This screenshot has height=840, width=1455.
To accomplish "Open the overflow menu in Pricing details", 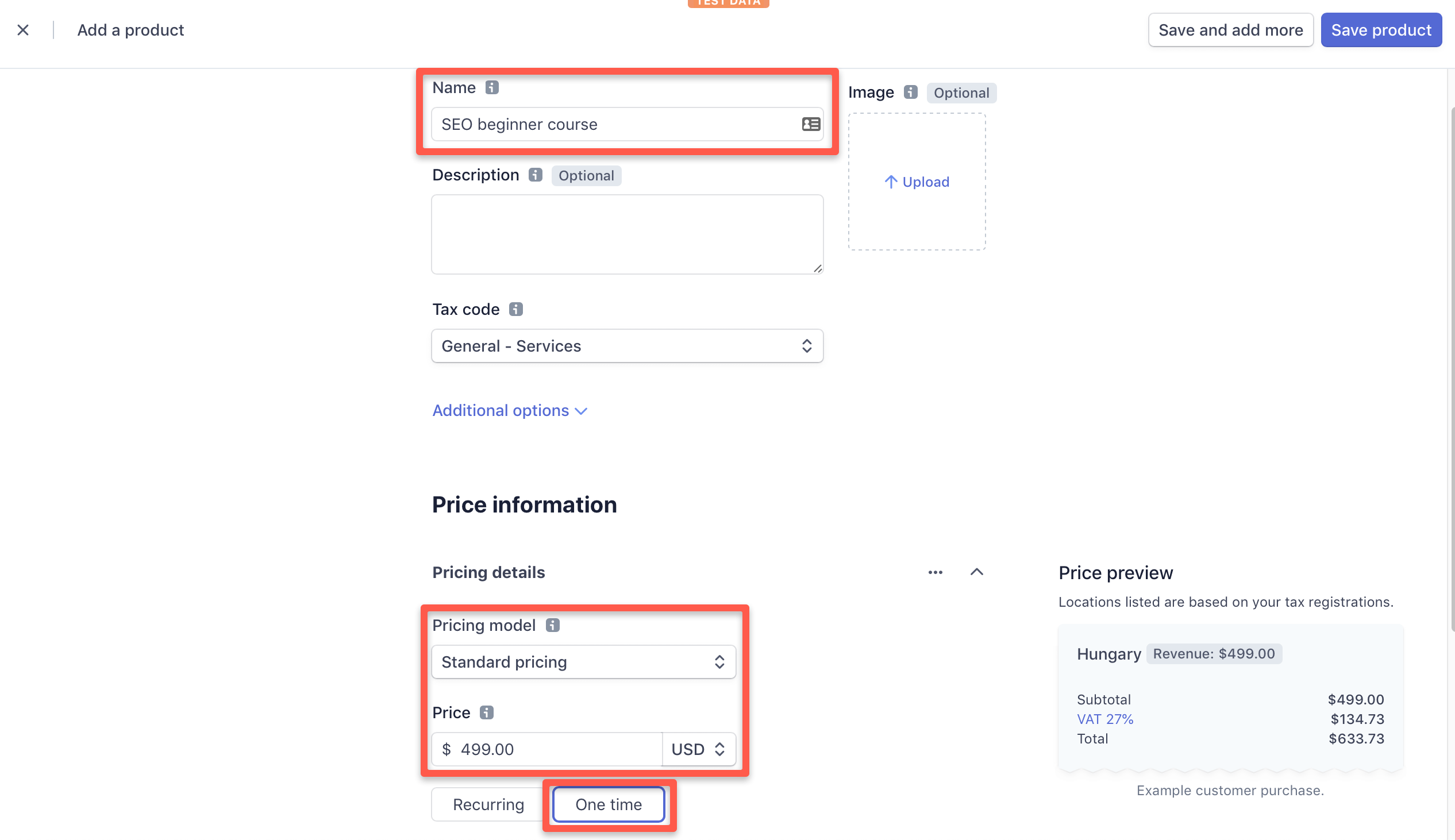I will [934, 572].
